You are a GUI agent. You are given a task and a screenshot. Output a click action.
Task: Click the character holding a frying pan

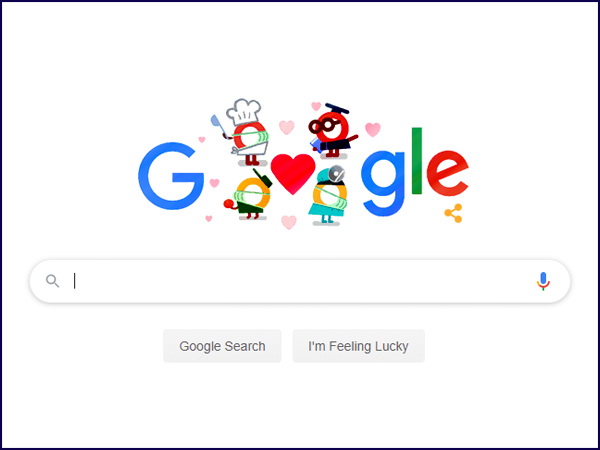(x=248, y=194)
